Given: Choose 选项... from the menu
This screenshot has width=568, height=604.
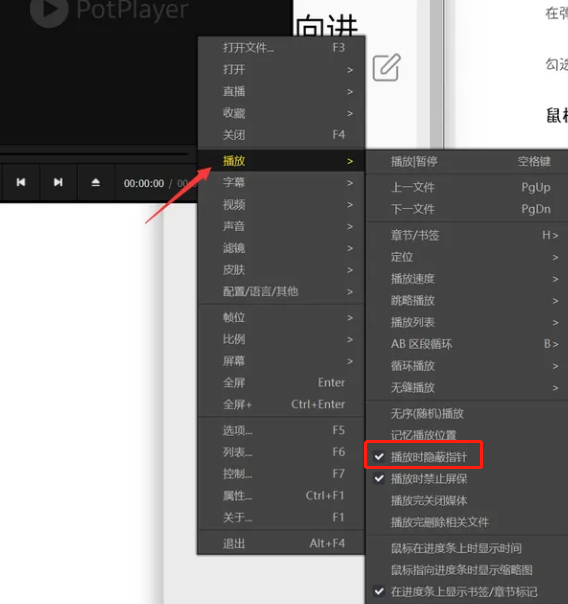Looking at the screenshot, I should pos(281,430).
